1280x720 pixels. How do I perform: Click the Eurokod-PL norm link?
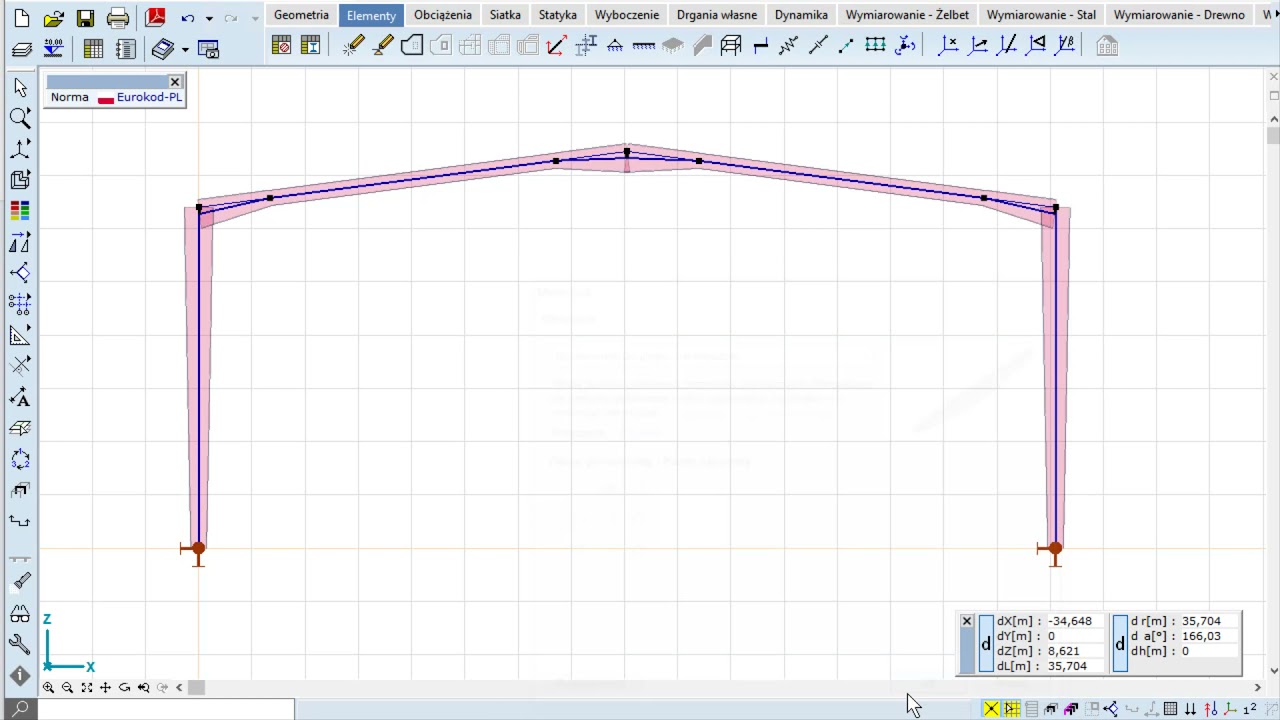click(149, 97)
